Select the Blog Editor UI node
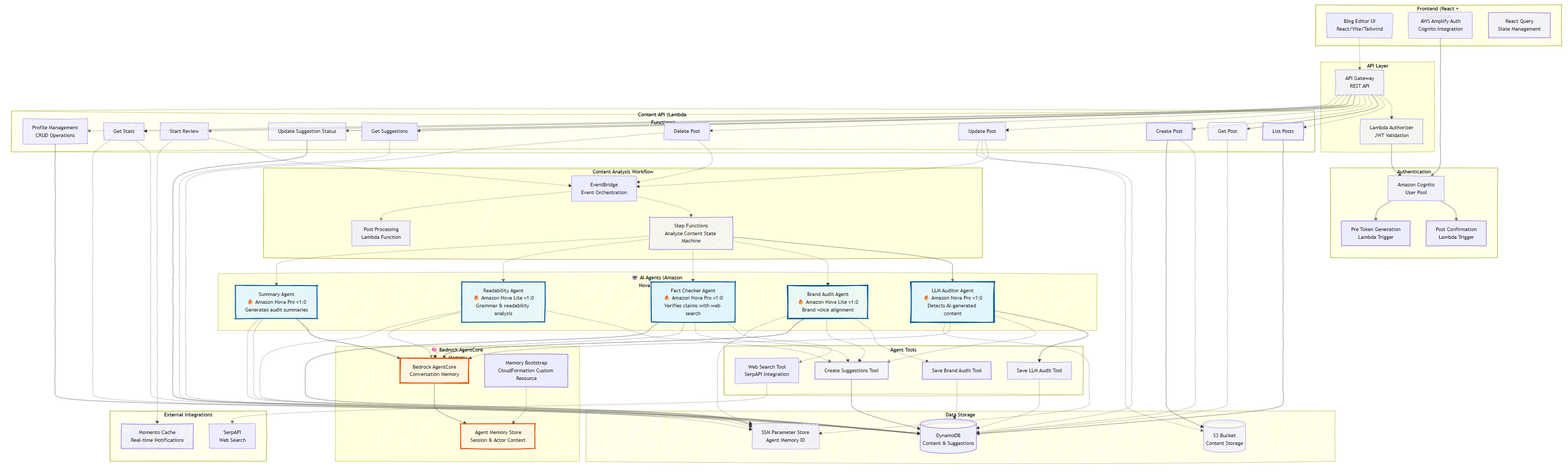 1359,25
